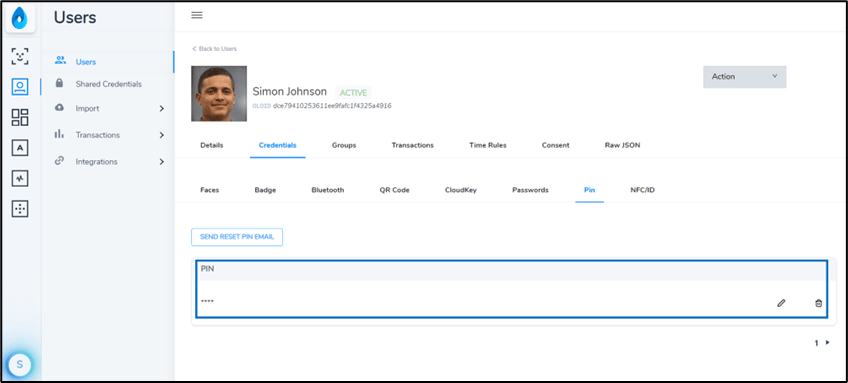Select the Badge credential tab
Image resolution: width=848 pixels, height=383 pixels.
tap(265, 190)
